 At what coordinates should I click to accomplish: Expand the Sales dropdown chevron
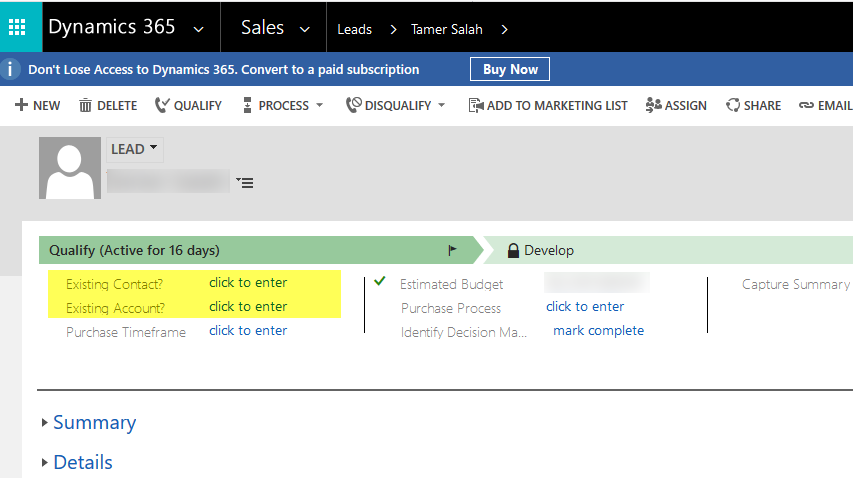305,29
